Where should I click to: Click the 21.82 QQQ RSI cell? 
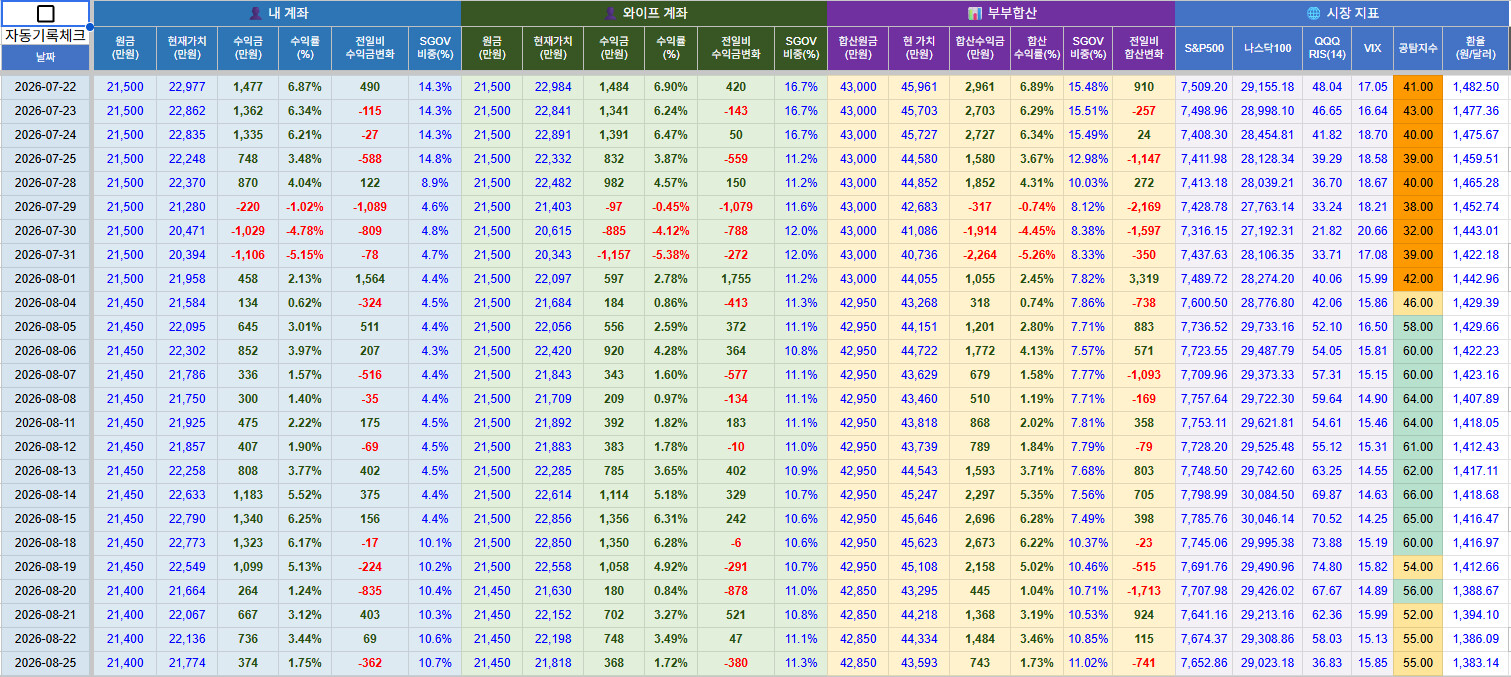pos(1327,231)
